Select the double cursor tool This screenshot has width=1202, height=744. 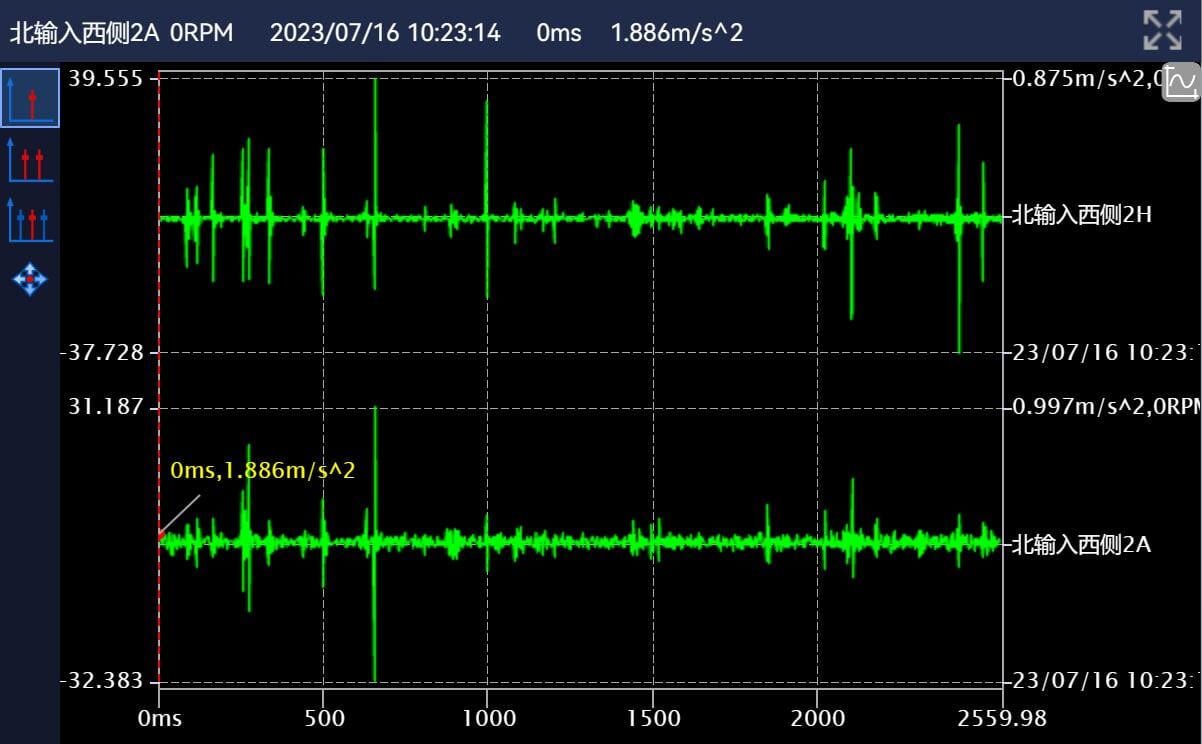(29, 160)
